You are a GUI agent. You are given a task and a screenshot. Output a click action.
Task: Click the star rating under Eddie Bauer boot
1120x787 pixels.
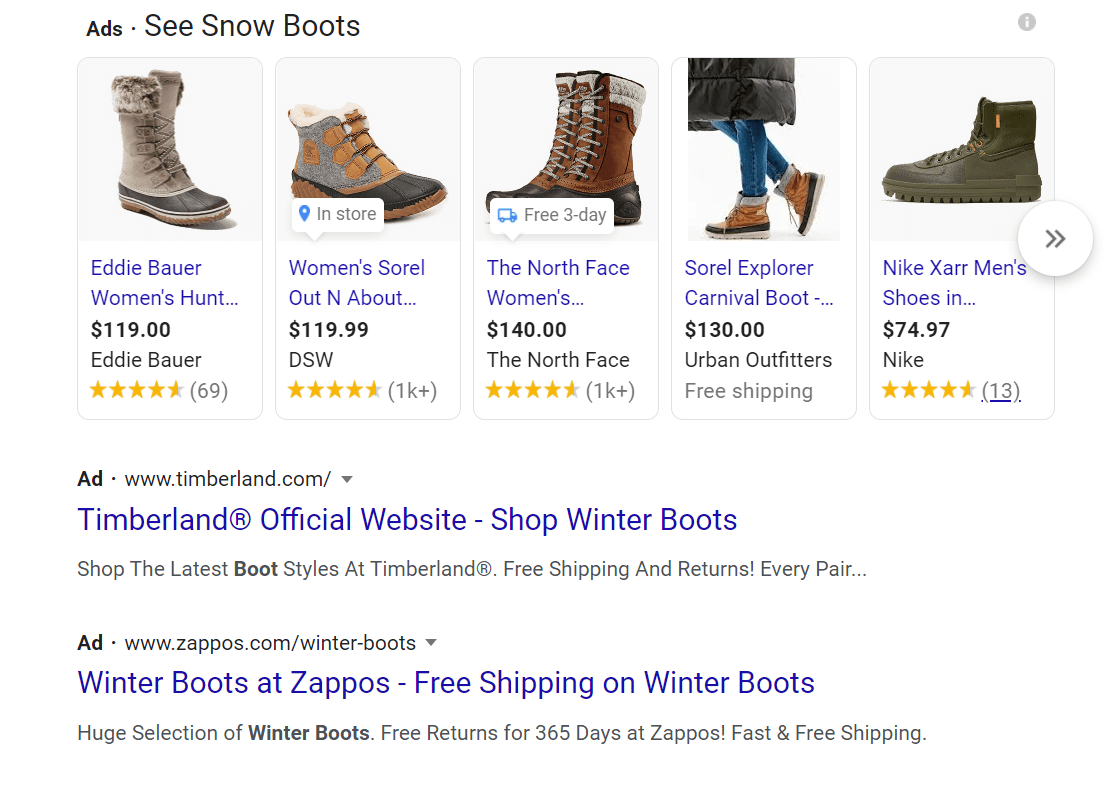click(137, 390)
